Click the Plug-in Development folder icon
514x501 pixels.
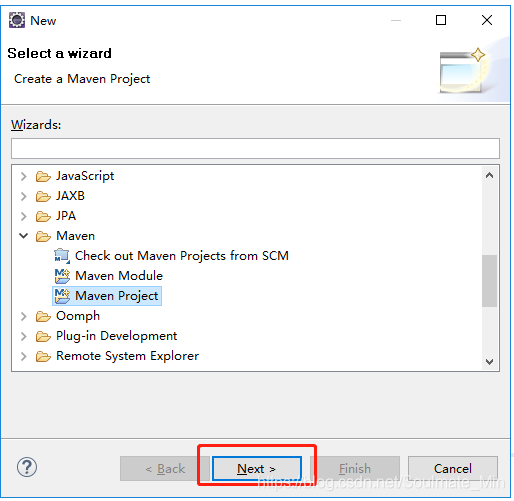pos(43,336)
